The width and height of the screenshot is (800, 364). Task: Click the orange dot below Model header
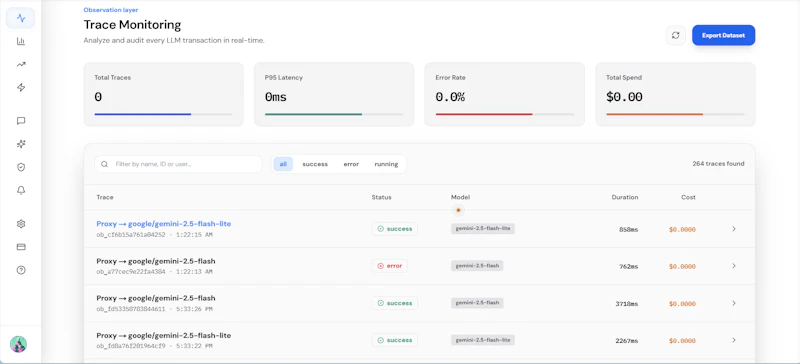(458, 210)
